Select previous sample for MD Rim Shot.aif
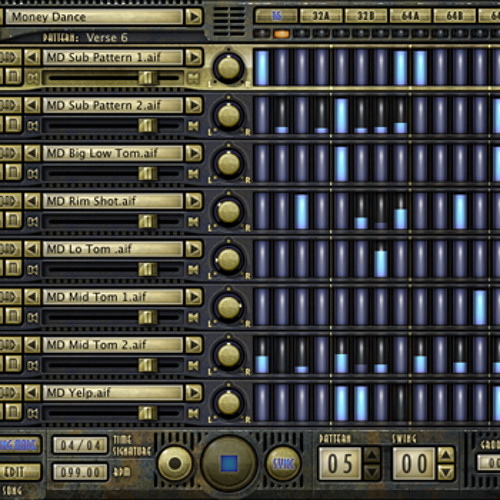The height and width of the screenshot is (500, 500). click(32, 201)
